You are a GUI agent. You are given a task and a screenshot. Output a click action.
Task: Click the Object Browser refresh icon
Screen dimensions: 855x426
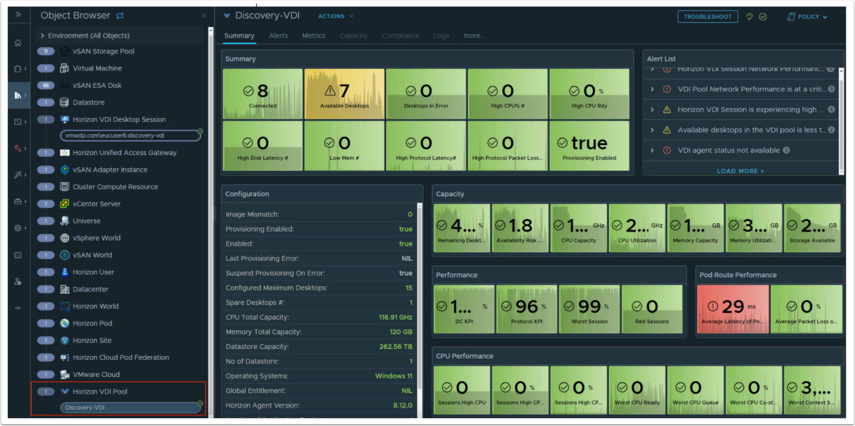coord(121,16)
